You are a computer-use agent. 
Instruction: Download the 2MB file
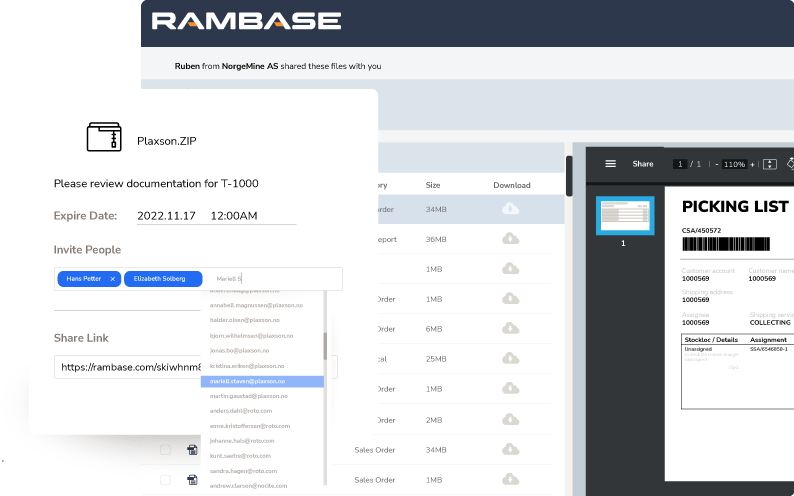pos(510,419)
